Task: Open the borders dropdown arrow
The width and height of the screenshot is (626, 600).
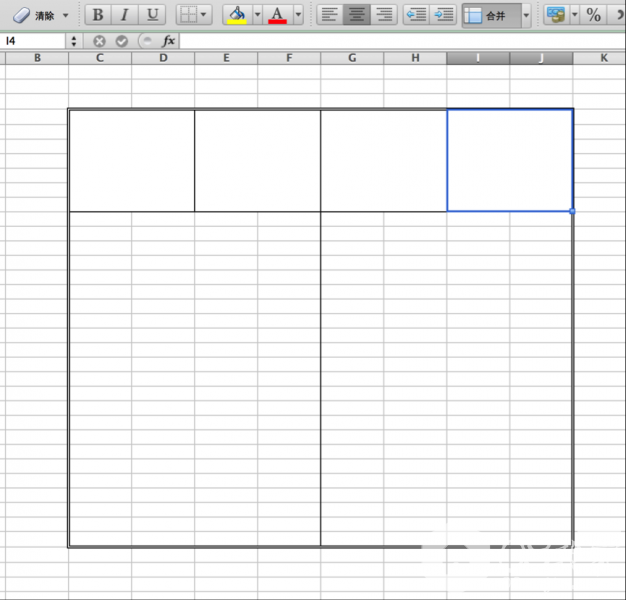Action: pos(204,16)
